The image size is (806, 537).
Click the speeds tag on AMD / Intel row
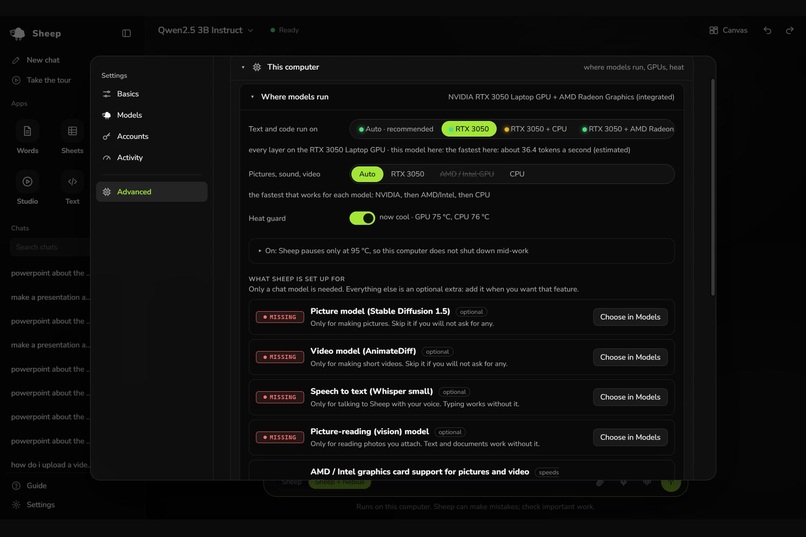pos(548,472)
